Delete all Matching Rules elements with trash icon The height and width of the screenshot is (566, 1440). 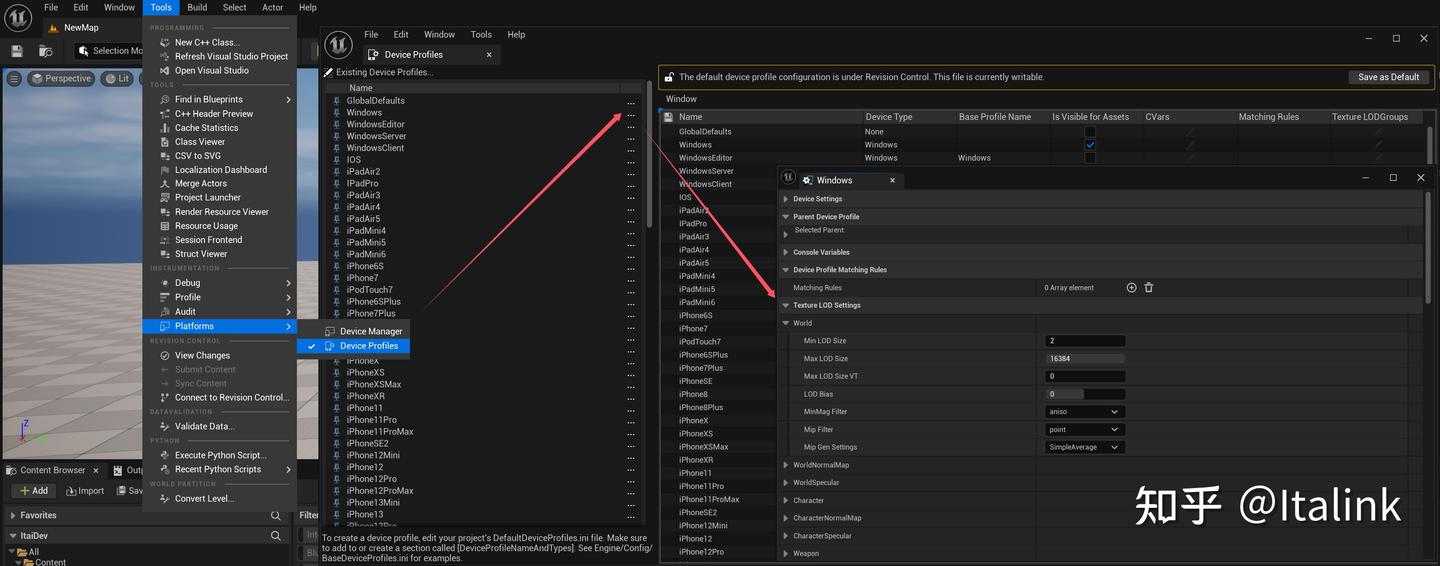tap(1148, 288)
